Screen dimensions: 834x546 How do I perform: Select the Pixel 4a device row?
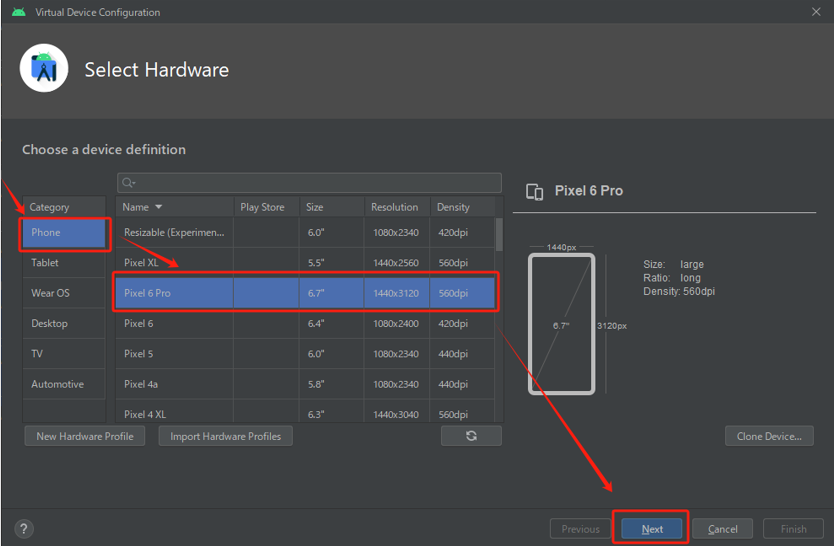tap(305, 384)
